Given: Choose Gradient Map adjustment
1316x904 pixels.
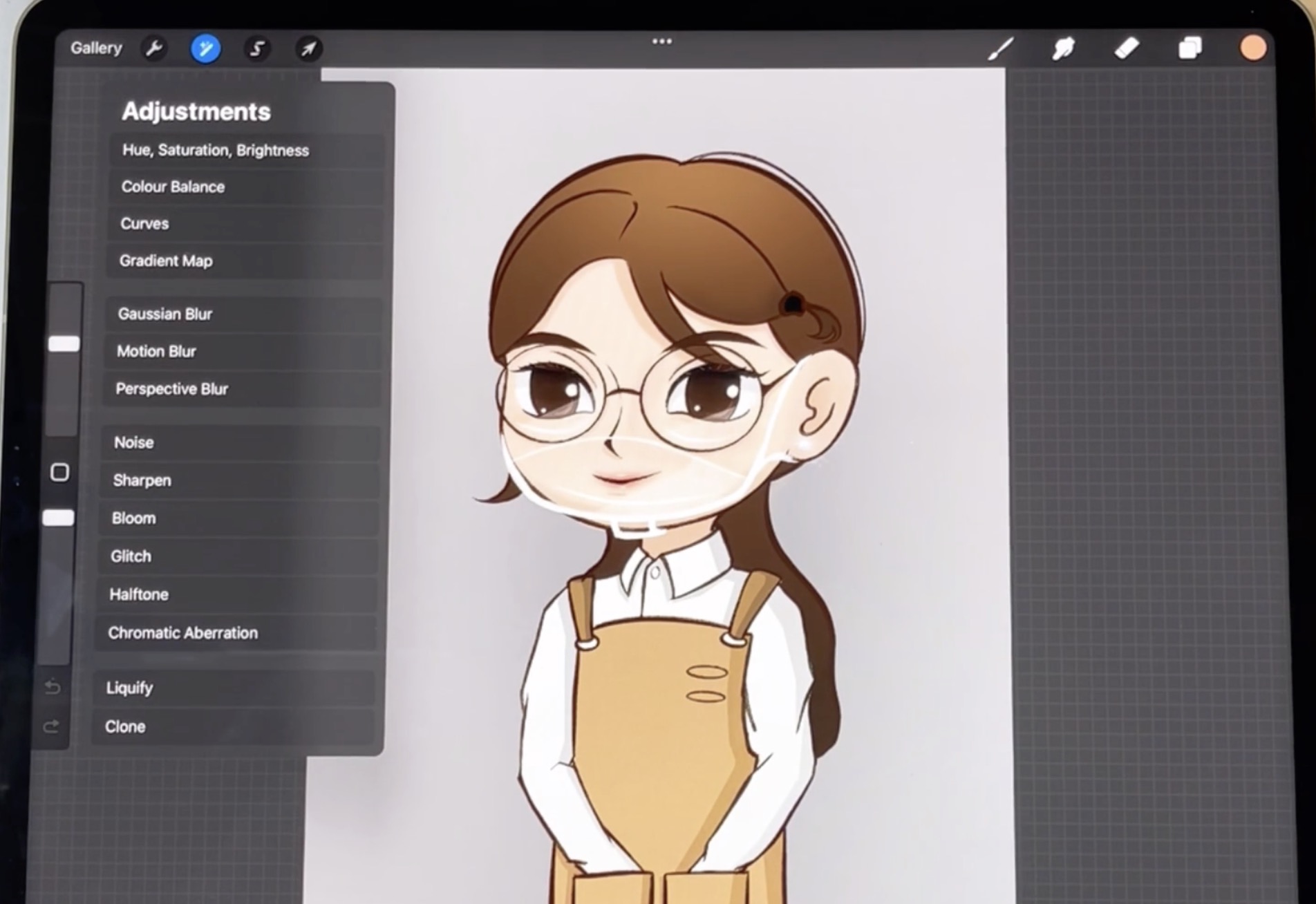Looking at the screenshot, I should coord(244,261).
